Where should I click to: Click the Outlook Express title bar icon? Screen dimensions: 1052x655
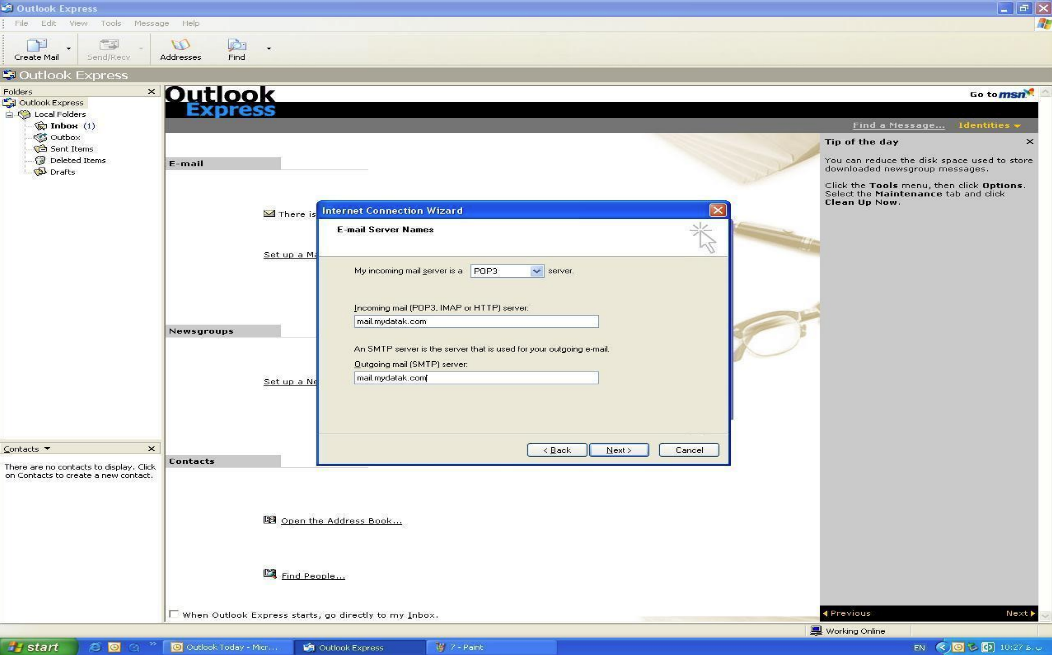[x=7, y=8]
